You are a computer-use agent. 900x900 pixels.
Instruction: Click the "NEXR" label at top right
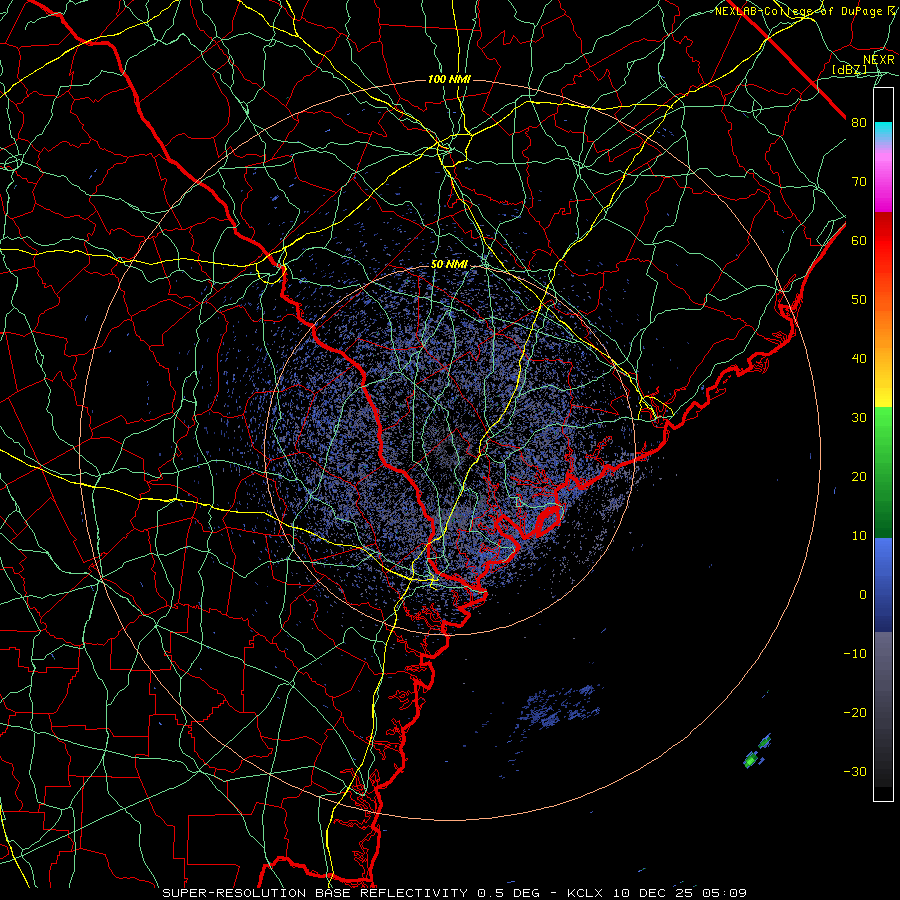(x=878, y=59)
